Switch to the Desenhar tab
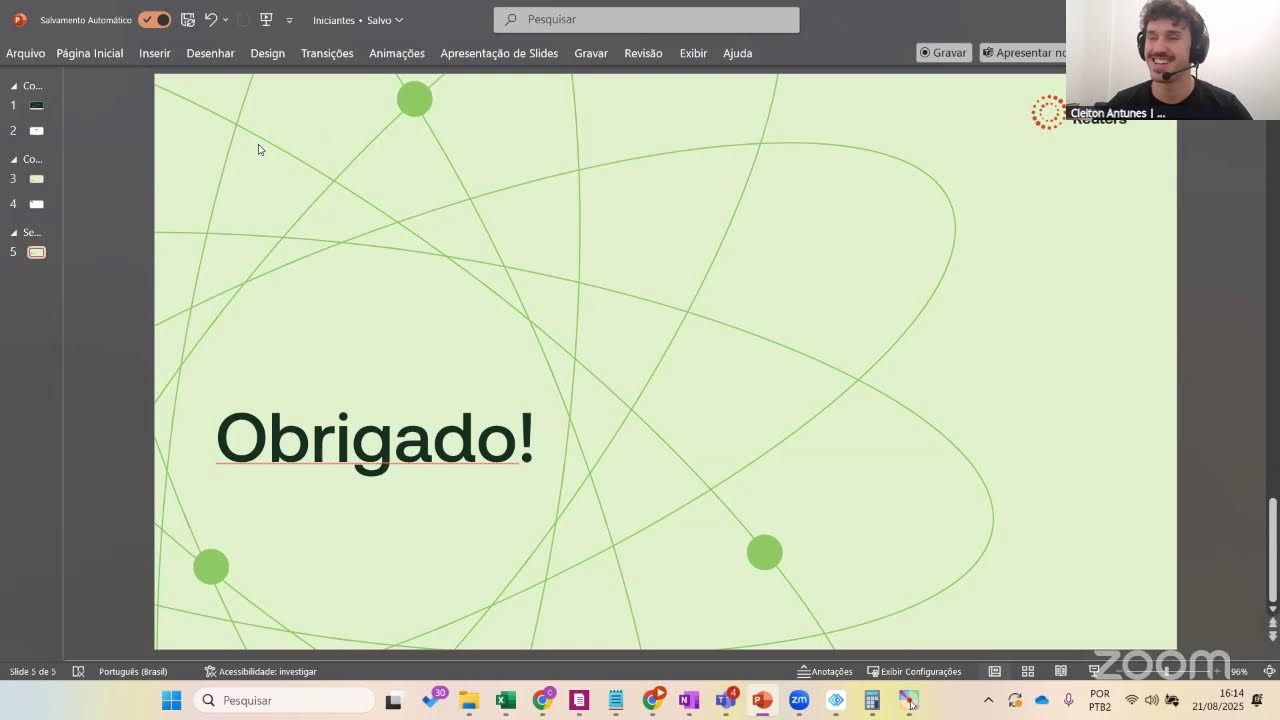This screenshot has height=720, width=1280. [x=210, y=53]
